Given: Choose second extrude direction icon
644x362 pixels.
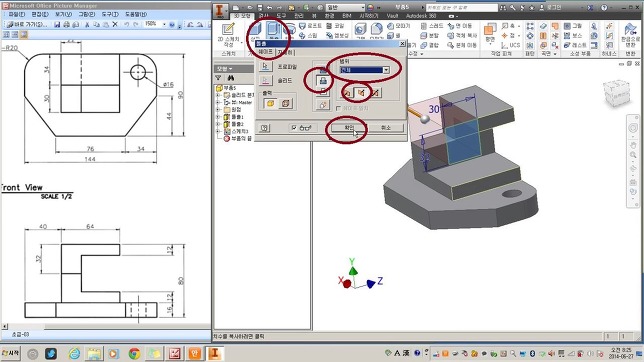Looking at the screenshot, I should click(361, 93).
